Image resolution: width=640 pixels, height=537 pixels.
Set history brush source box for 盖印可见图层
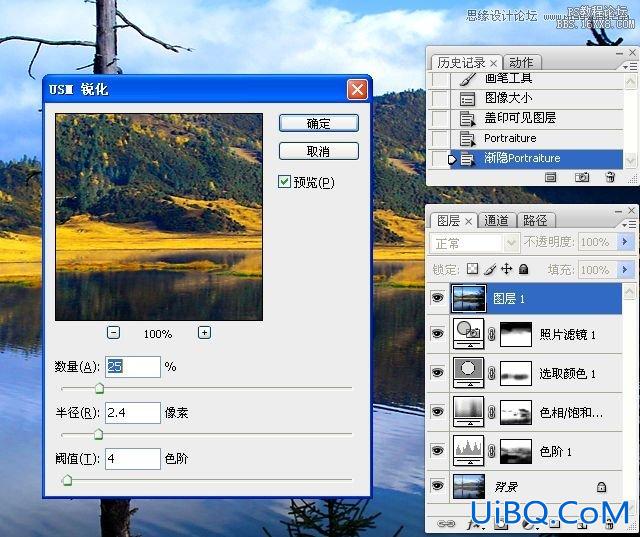pyautogui.click(x=440, y=118)
